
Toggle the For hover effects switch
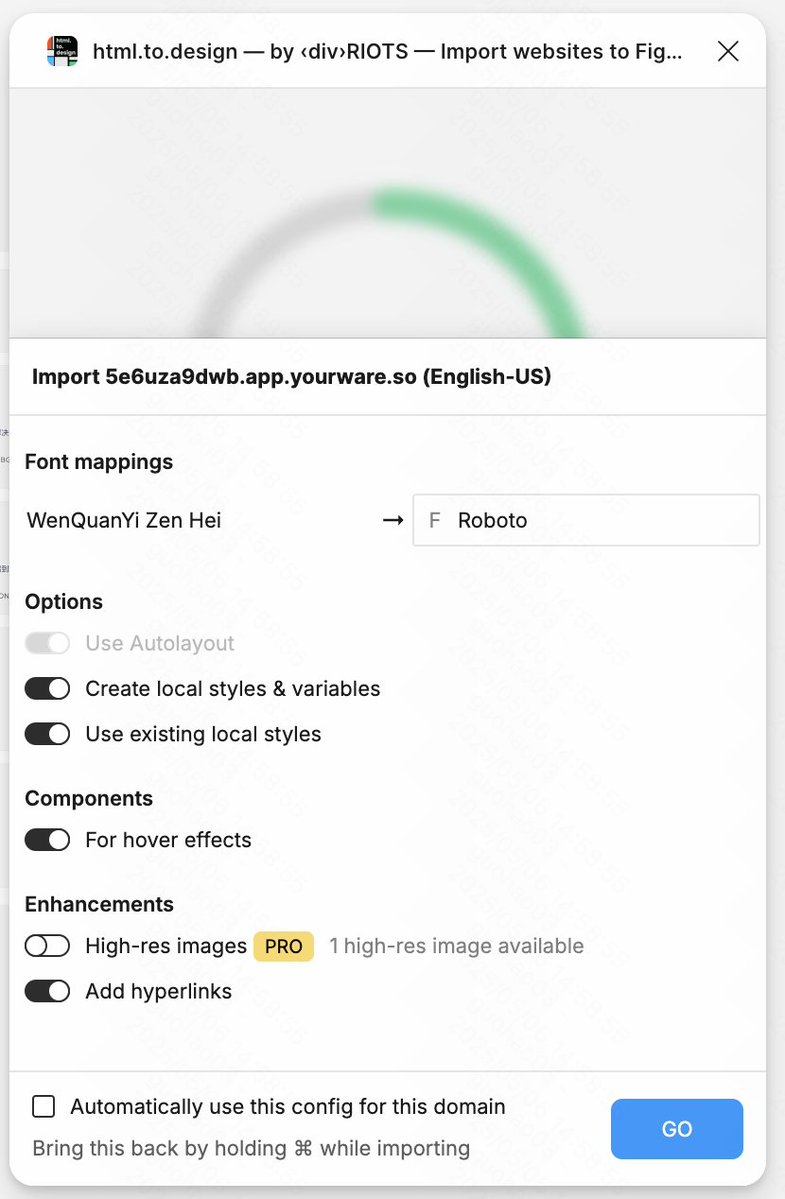[x=48, y=840]
